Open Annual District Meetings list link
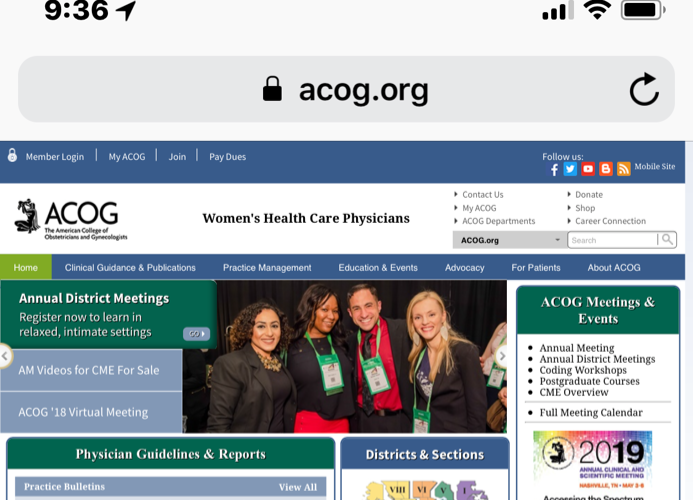The height and width of the screenshot is (500, 693). click(597, 359)
